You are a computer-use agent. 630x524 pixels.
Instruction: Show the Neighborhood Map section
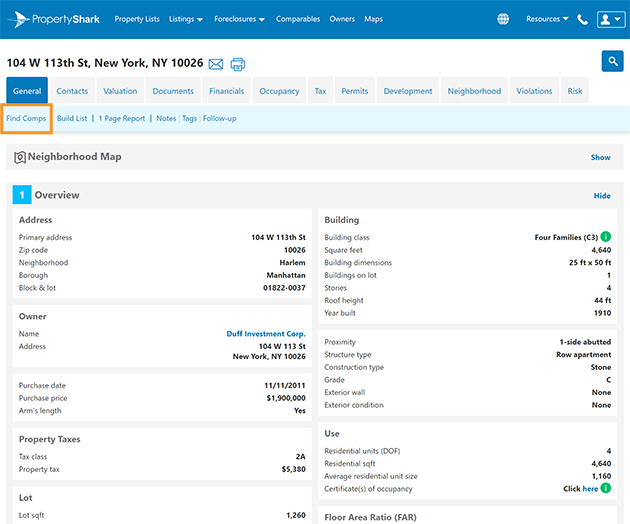tap(600, 157)
